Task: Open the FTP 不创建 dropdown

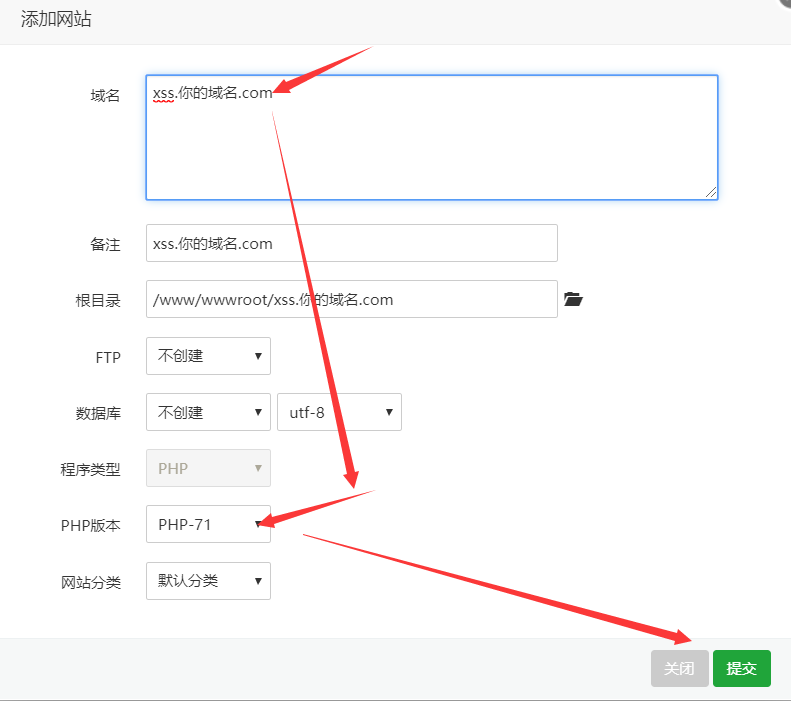Action: tap(208, 356)
